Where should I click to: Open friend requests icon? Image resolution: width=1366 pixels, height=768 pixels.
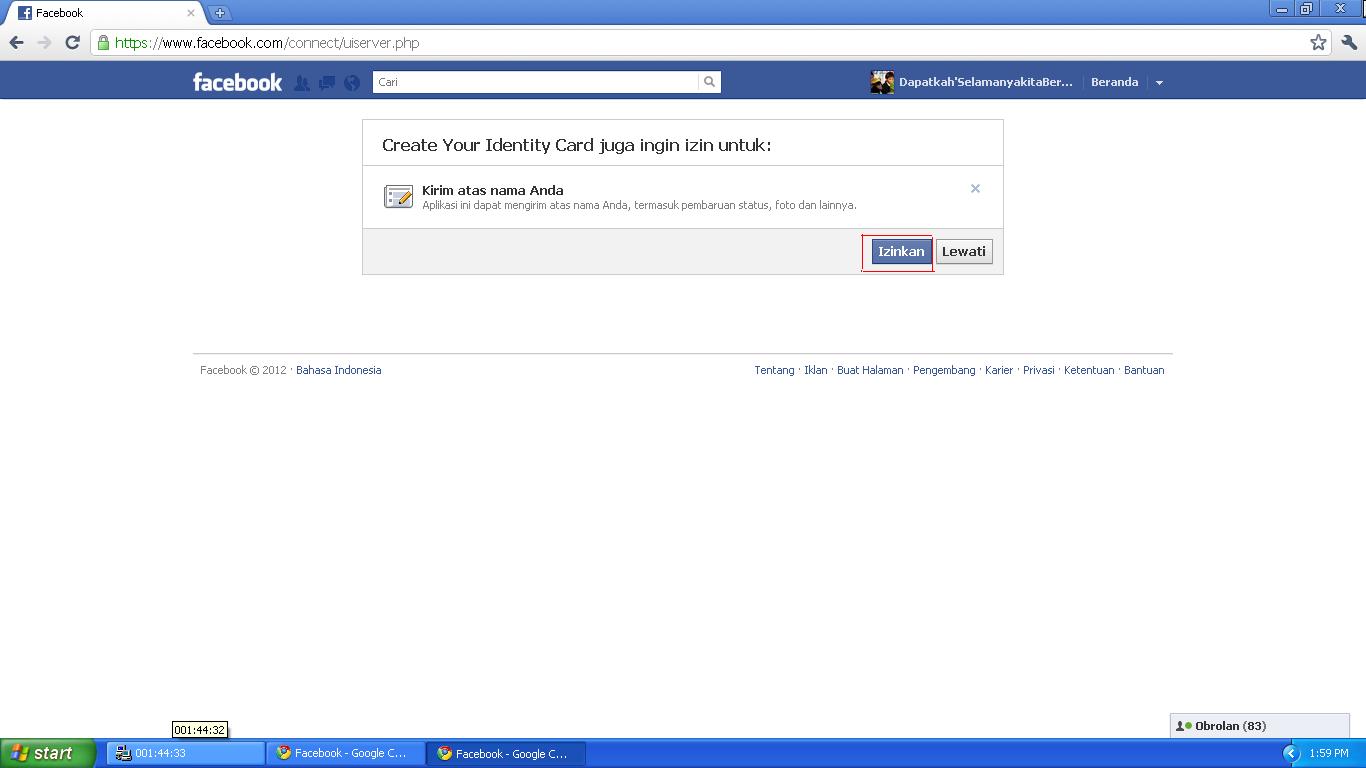pyautogui.click(x=302, y=83)
